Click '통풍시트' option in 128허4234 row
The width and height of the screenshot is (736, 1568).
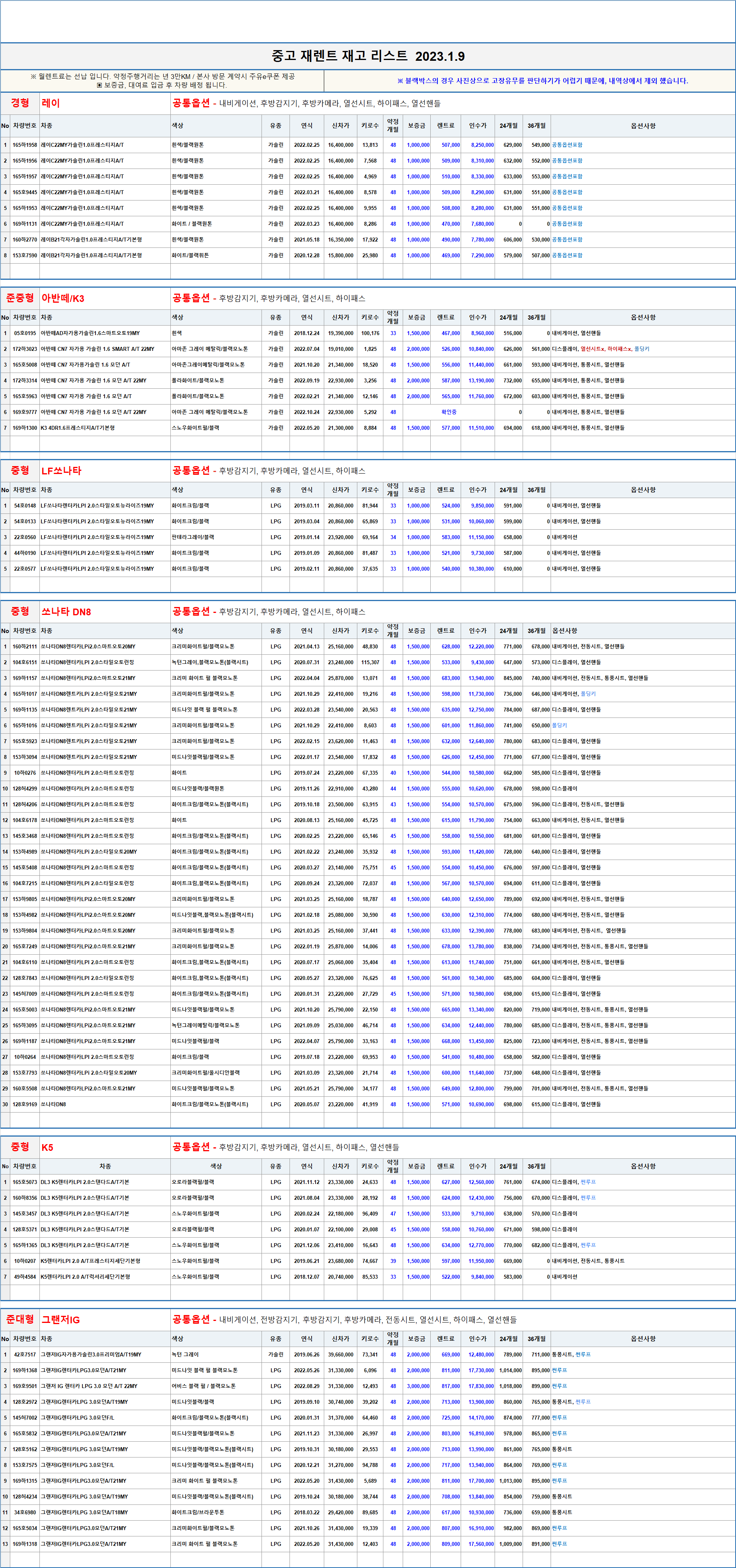click(x=562, y=1497)
